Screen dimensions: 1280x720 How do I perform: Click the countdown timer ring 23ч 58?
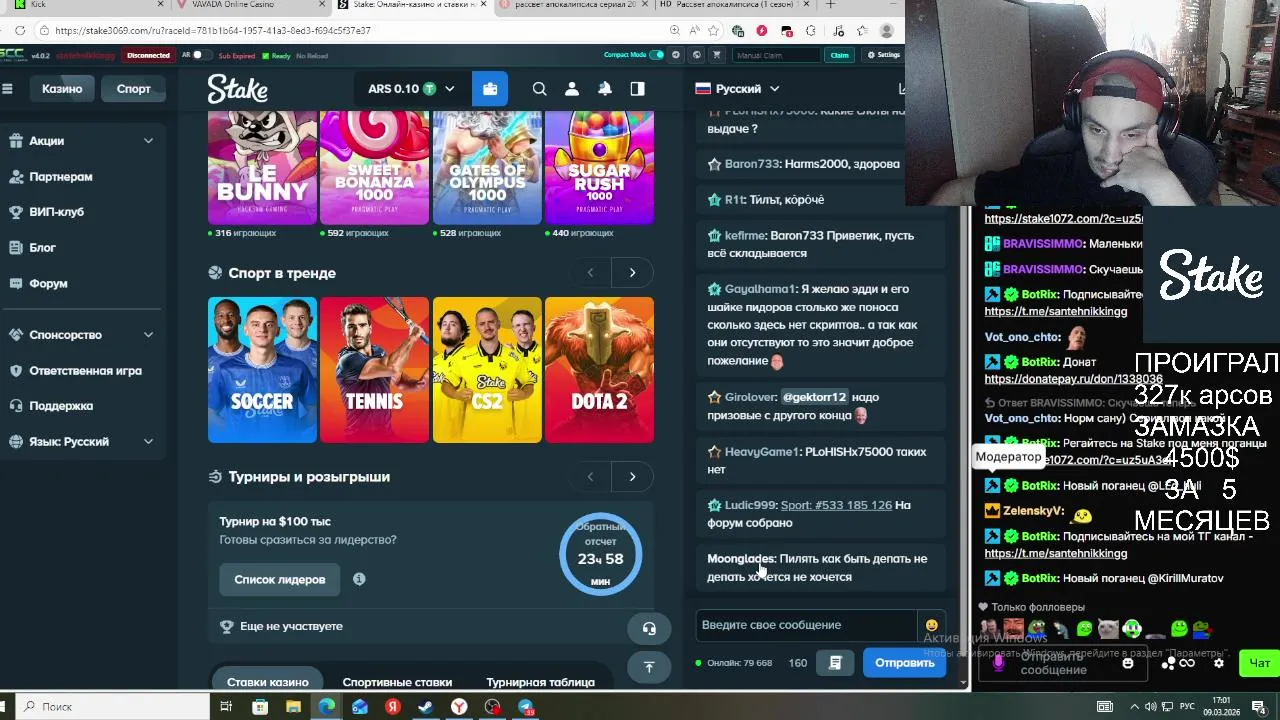point(600,553)
